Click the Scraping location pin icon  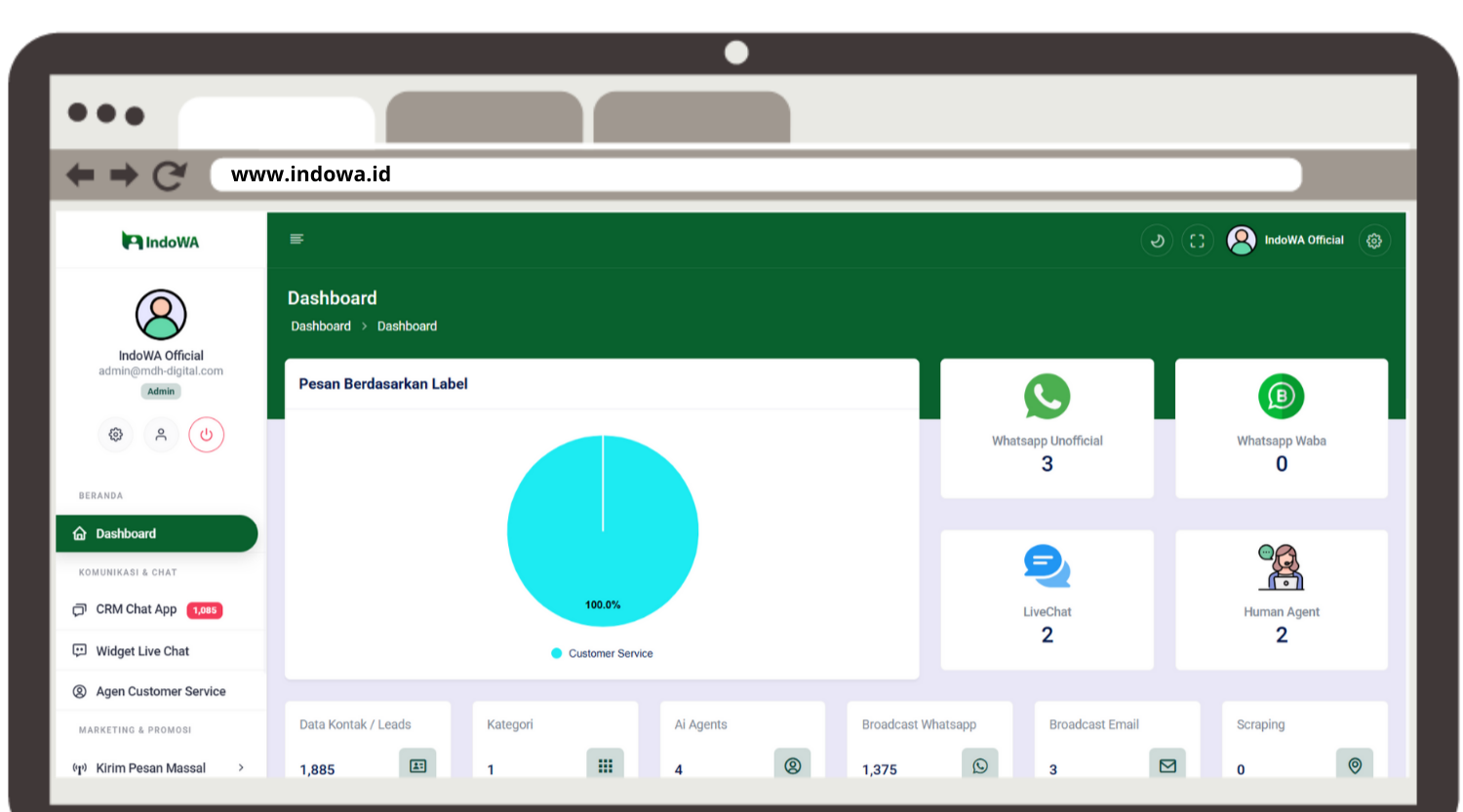1355,765
